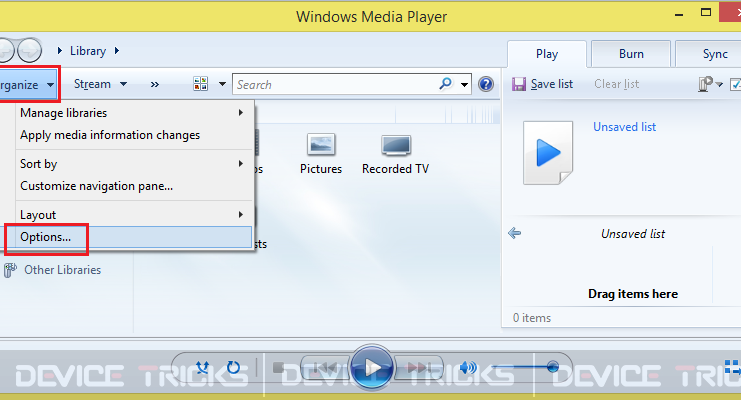Image resolution: width=741 pixels, height=400 pixels.
Task: Click the Stop playback button
Action: (279, 367)
